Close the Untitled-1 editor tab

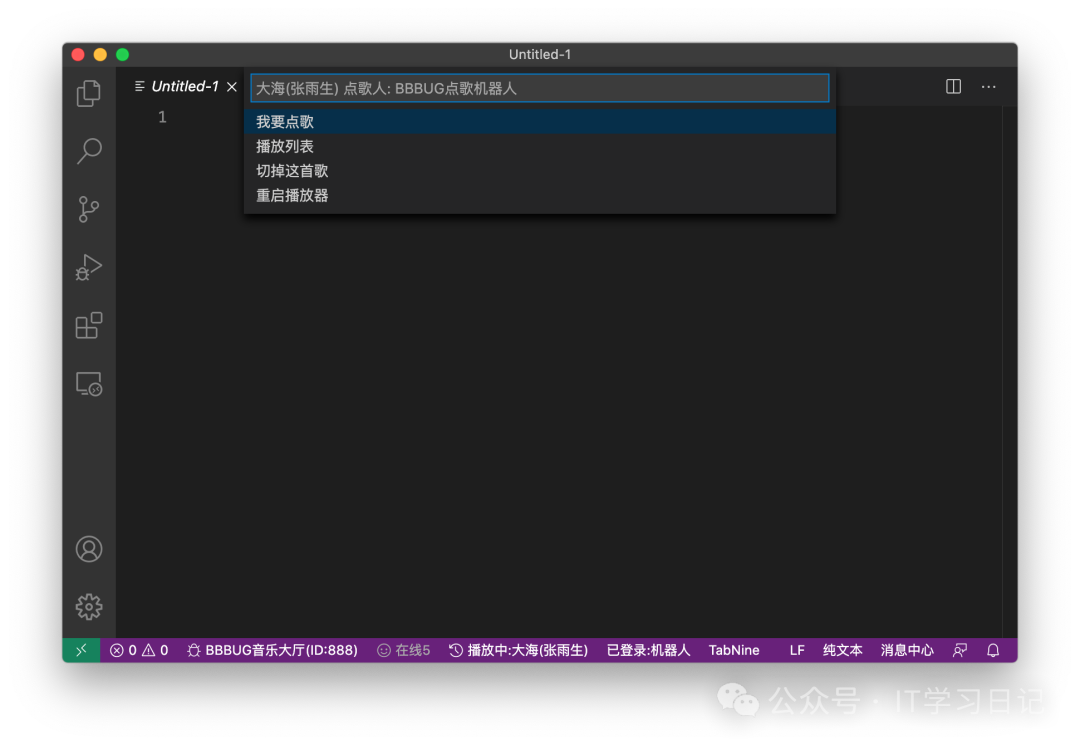(x=232, y=87)
